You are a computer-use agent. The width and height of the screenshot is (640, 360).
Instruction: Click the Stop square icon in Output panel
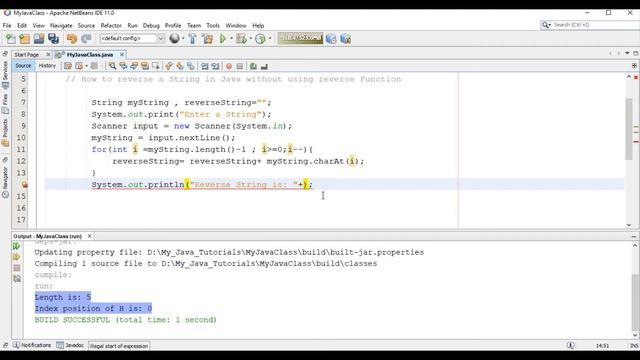(x=17, y=268)
